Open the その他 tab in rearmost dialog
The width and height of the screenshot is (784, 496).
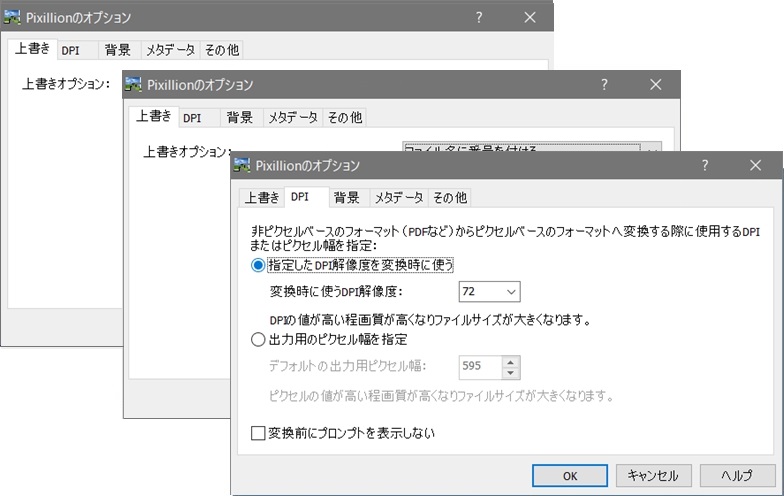(222, 50)
